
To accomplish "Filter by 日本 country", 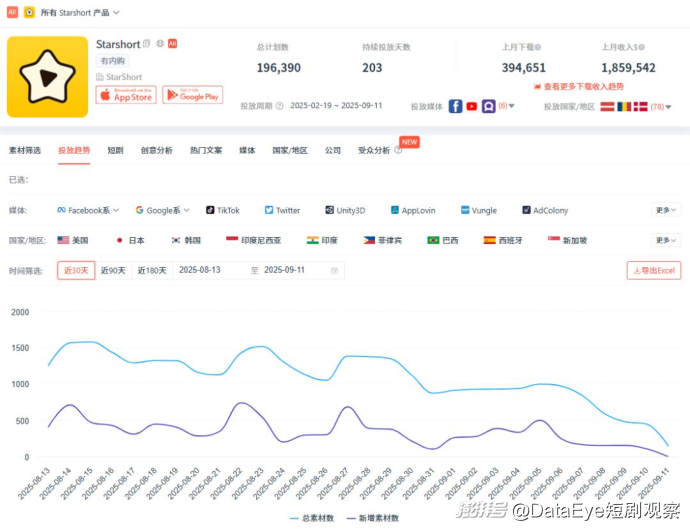I will pyautogui.click(x=130, y=240).
